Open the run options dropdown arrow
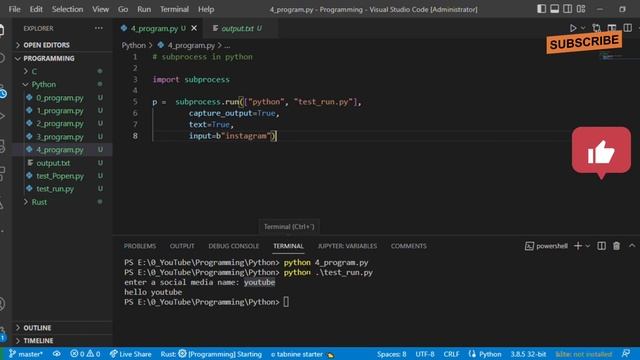The width and height of the screenshot is (640, 360). (583, 28)
